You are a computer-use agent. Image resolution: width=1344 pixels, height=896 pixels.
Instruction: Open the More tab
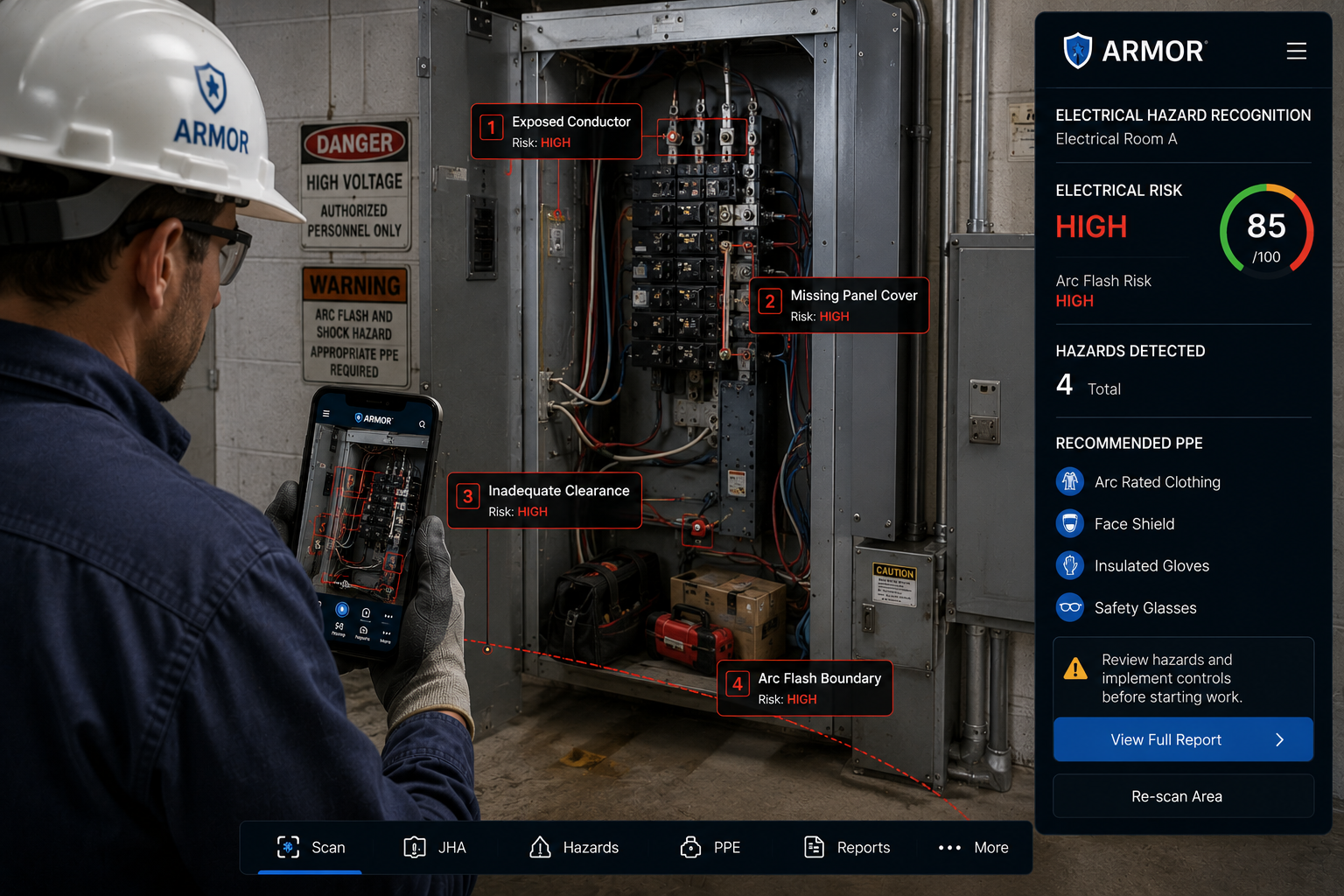pos(973,847)
